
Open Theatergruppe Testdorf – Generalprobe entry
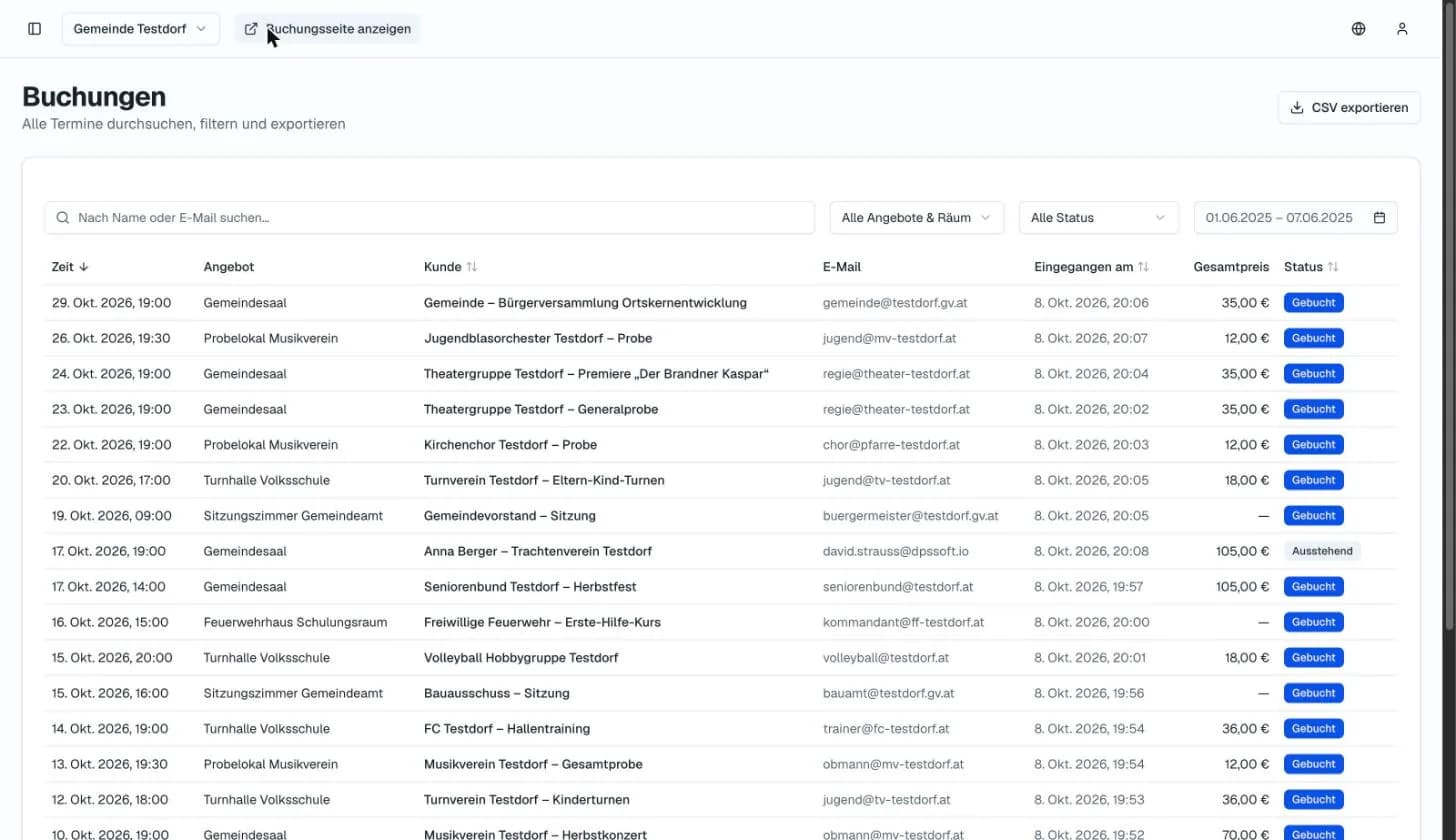541,409
